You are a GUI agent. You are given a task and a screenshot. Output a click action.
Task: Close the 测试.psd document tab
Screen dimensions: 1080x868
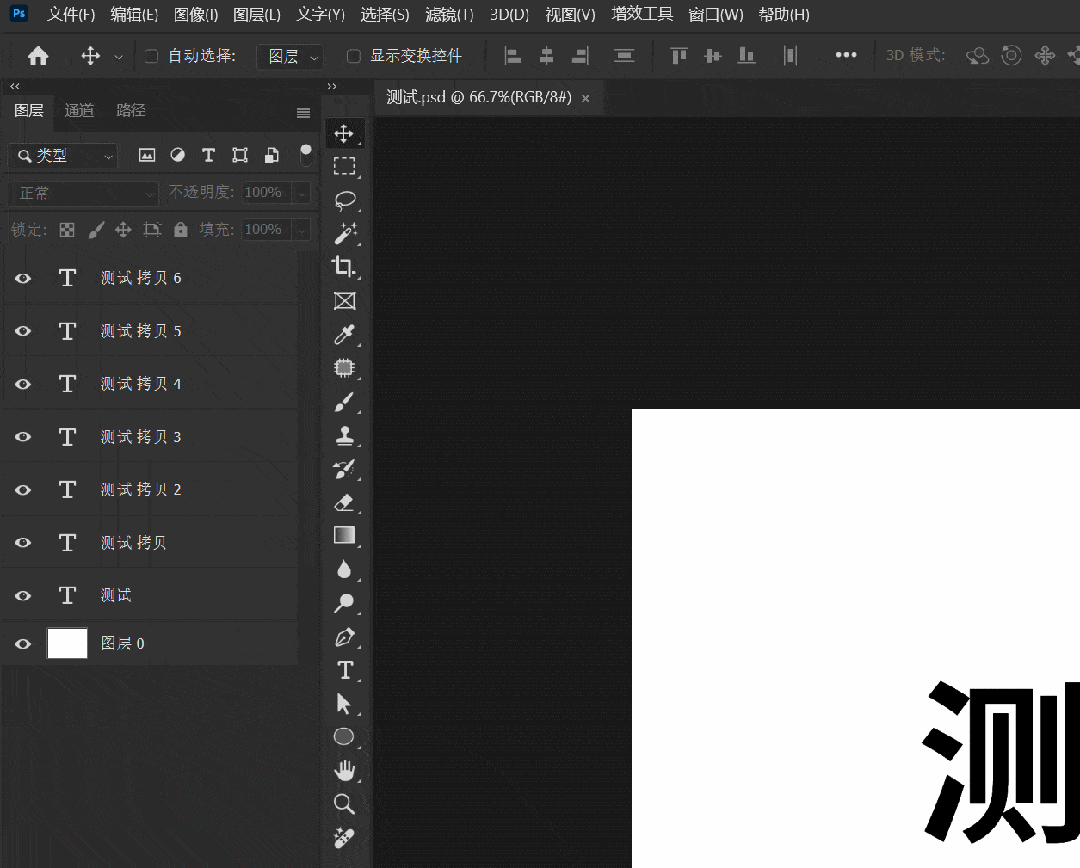pos(585,99)
